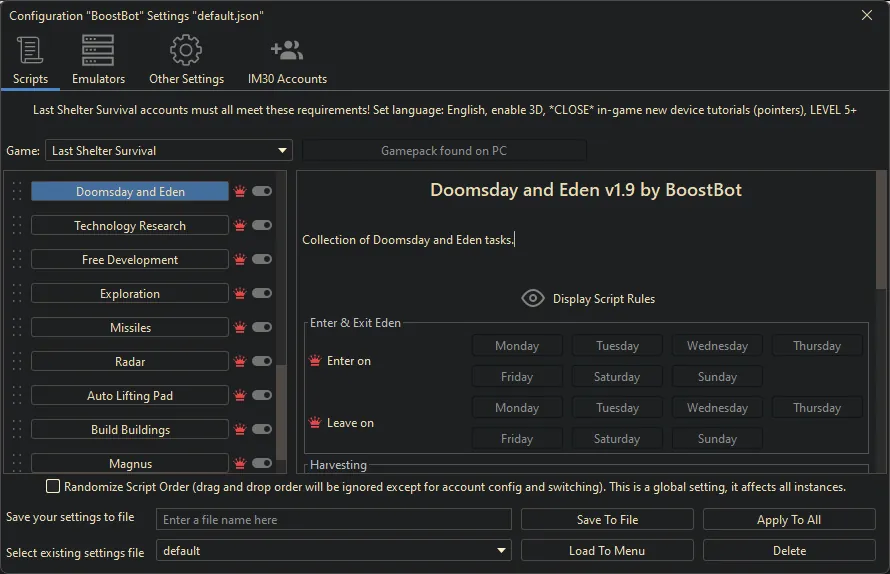Click the crown icon beside Exploration
890x574 pixels.
(x=240, y=294)
